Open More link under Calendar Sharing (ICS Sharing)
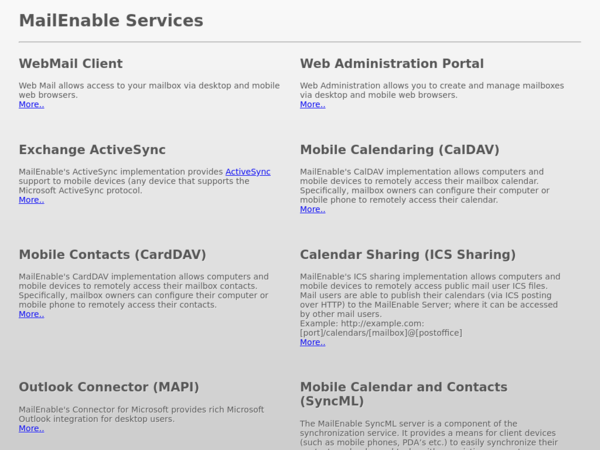This screenshot has height=450, width=600. pos(313,342)
